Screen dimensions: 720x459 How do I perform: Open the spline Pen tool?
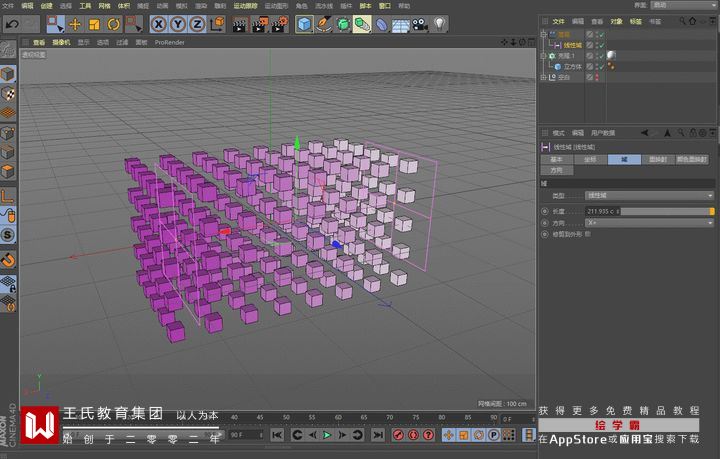coord(324,24)
